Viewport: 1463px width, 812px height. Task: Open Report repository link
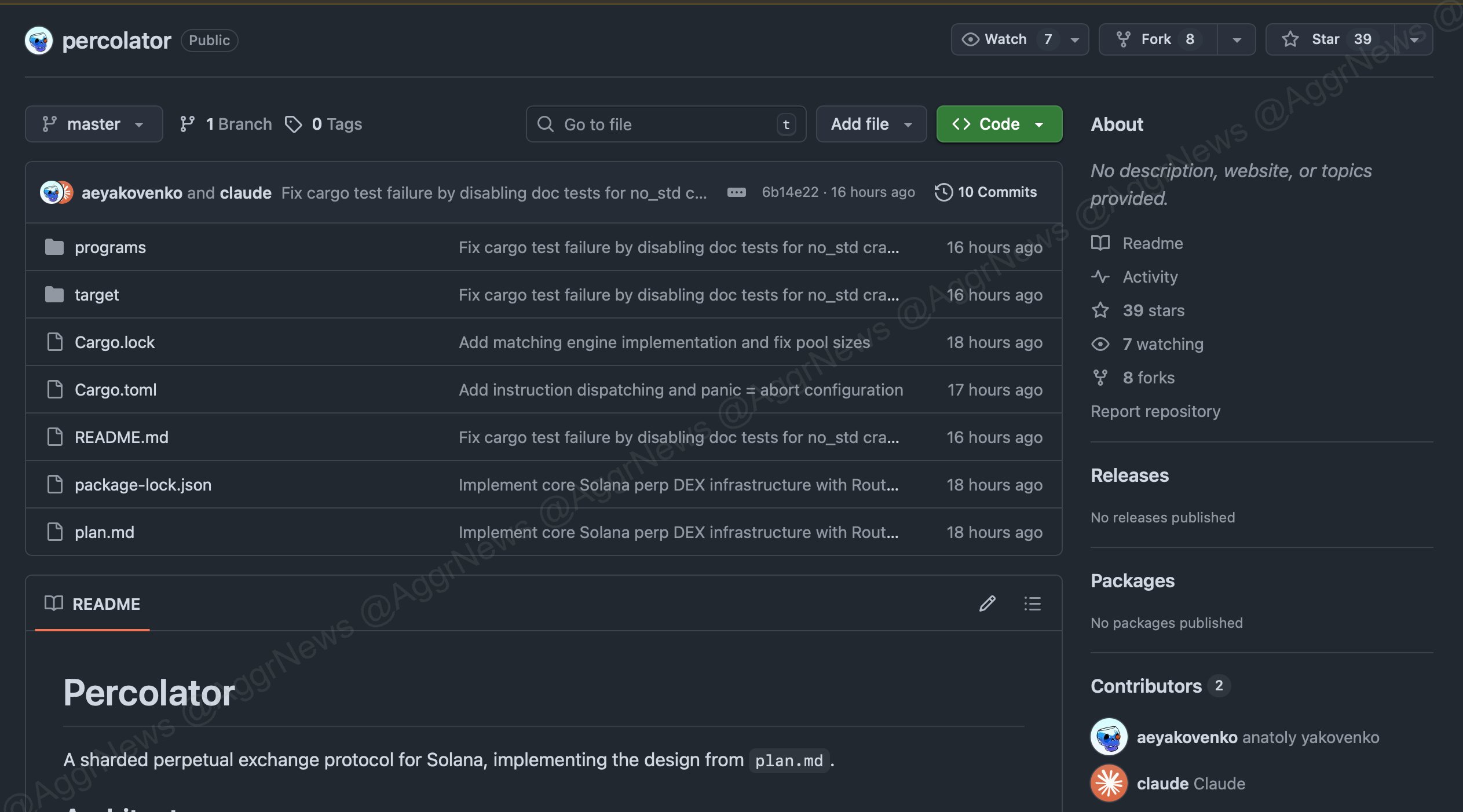click(x=1155, y=411)
